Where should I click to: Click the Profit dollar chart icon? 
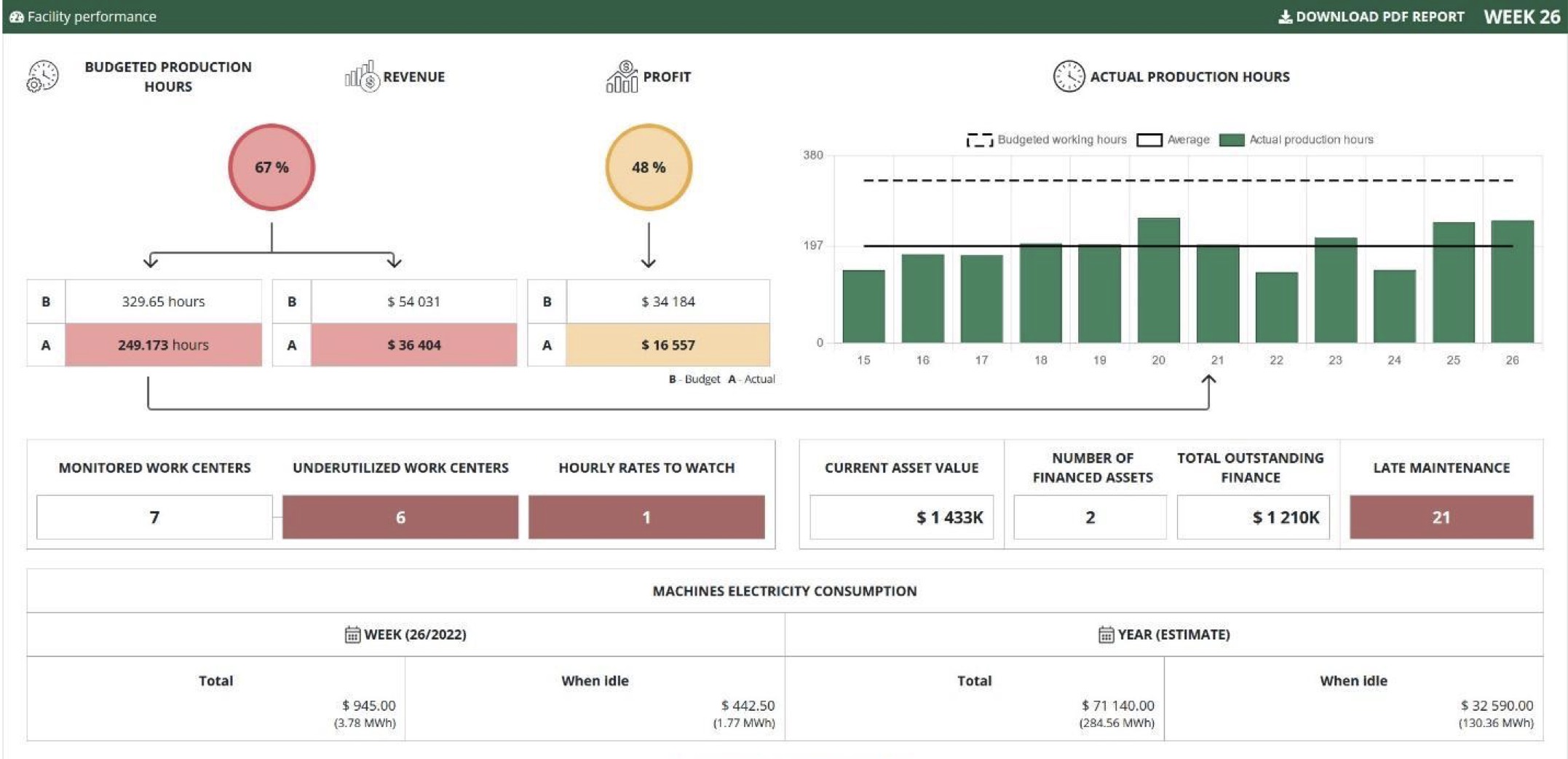[622, 75]
